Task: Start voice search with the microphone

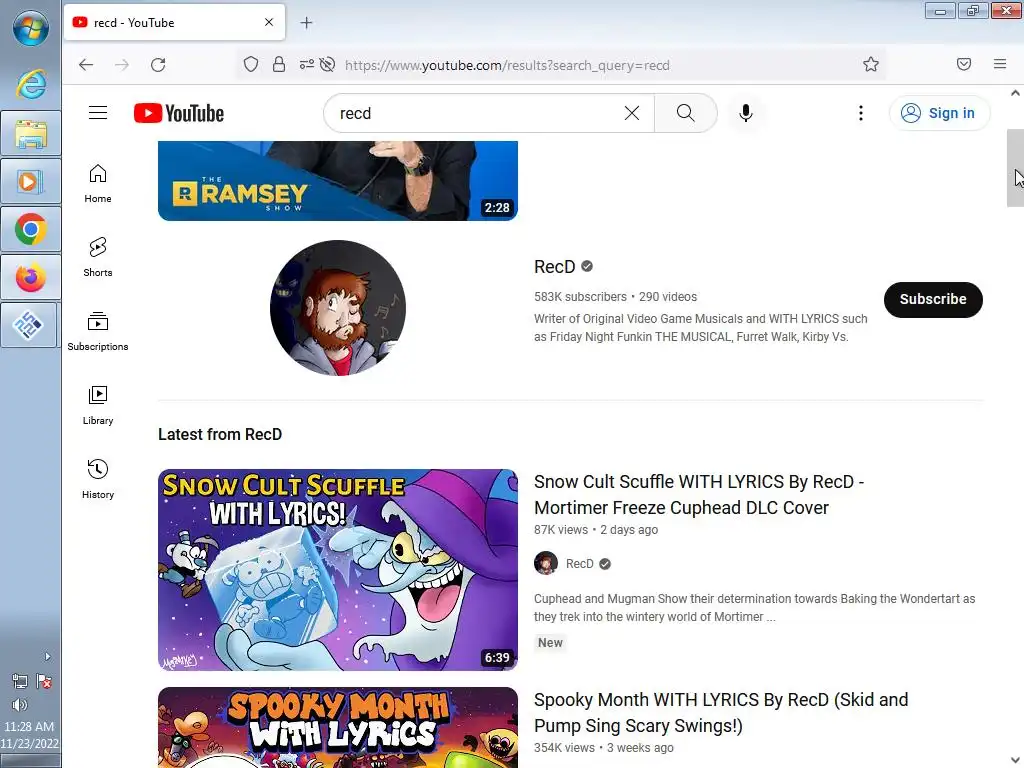Action: [746, 113]
